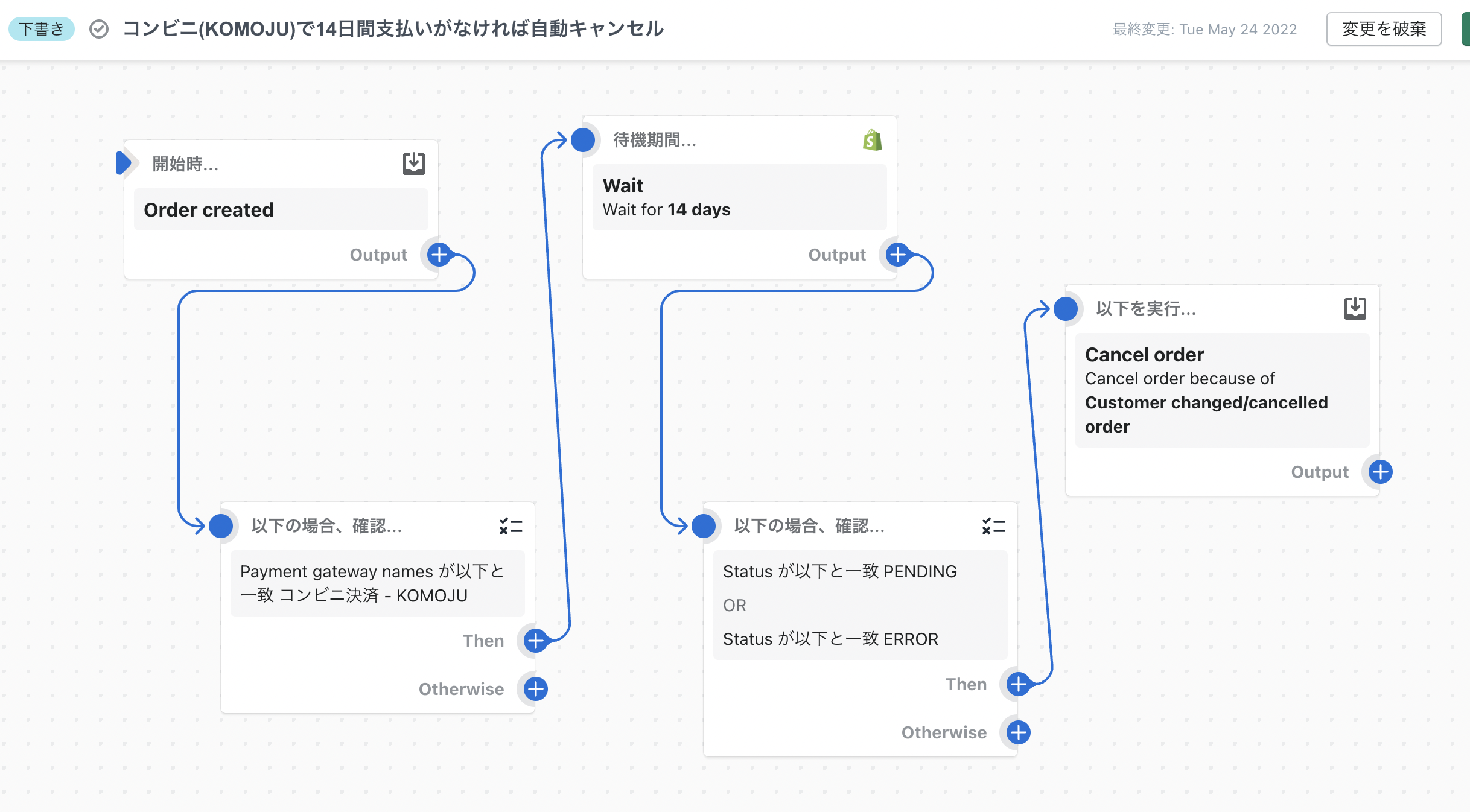The height and width of the screenshot is (812, 1470).
Task: Click Otherwise plus on Status condition
Action: pos(1019,732)
